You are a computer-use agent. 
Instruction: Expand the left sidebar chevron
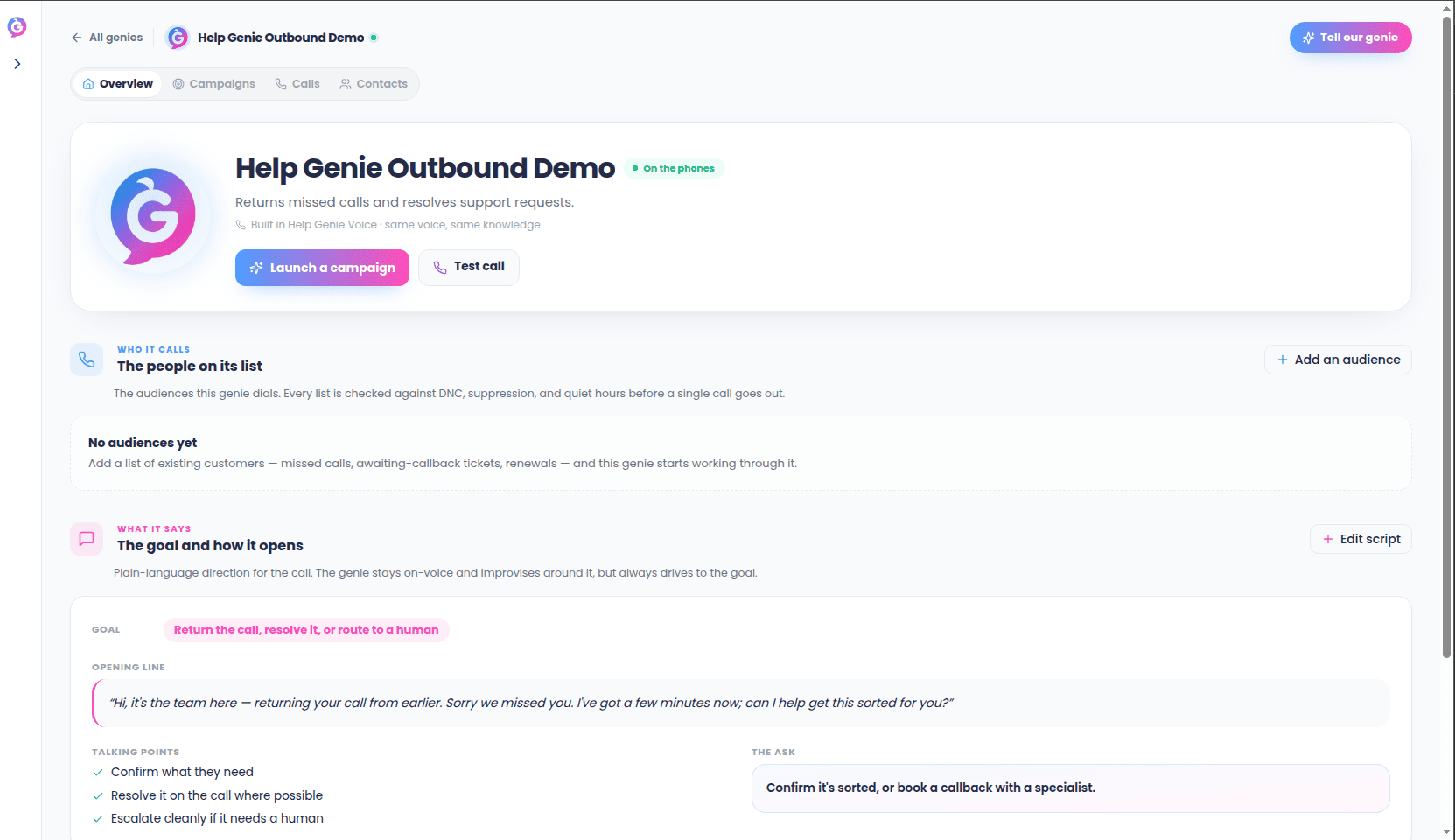(x=17, y=64)
